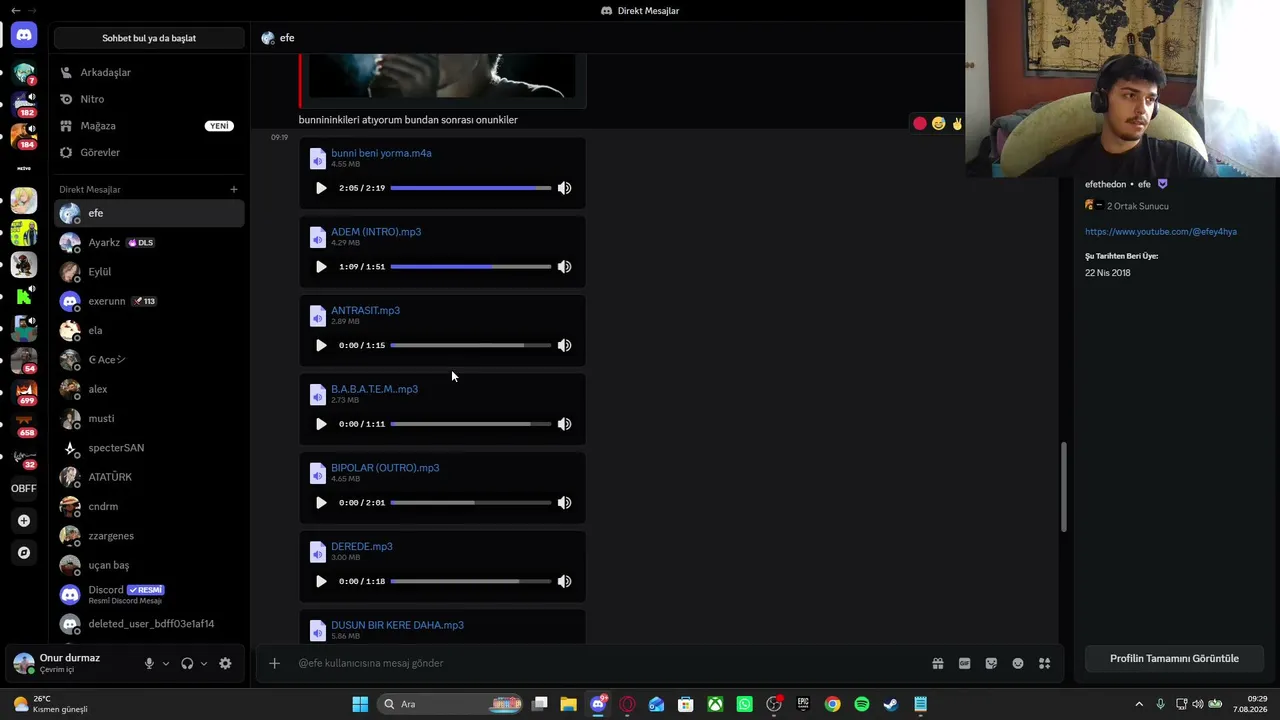Viewport: 1280px width, 720px height.
Task: Mute volume on ANTRASIT.mp3
Action: coord(564,345)
